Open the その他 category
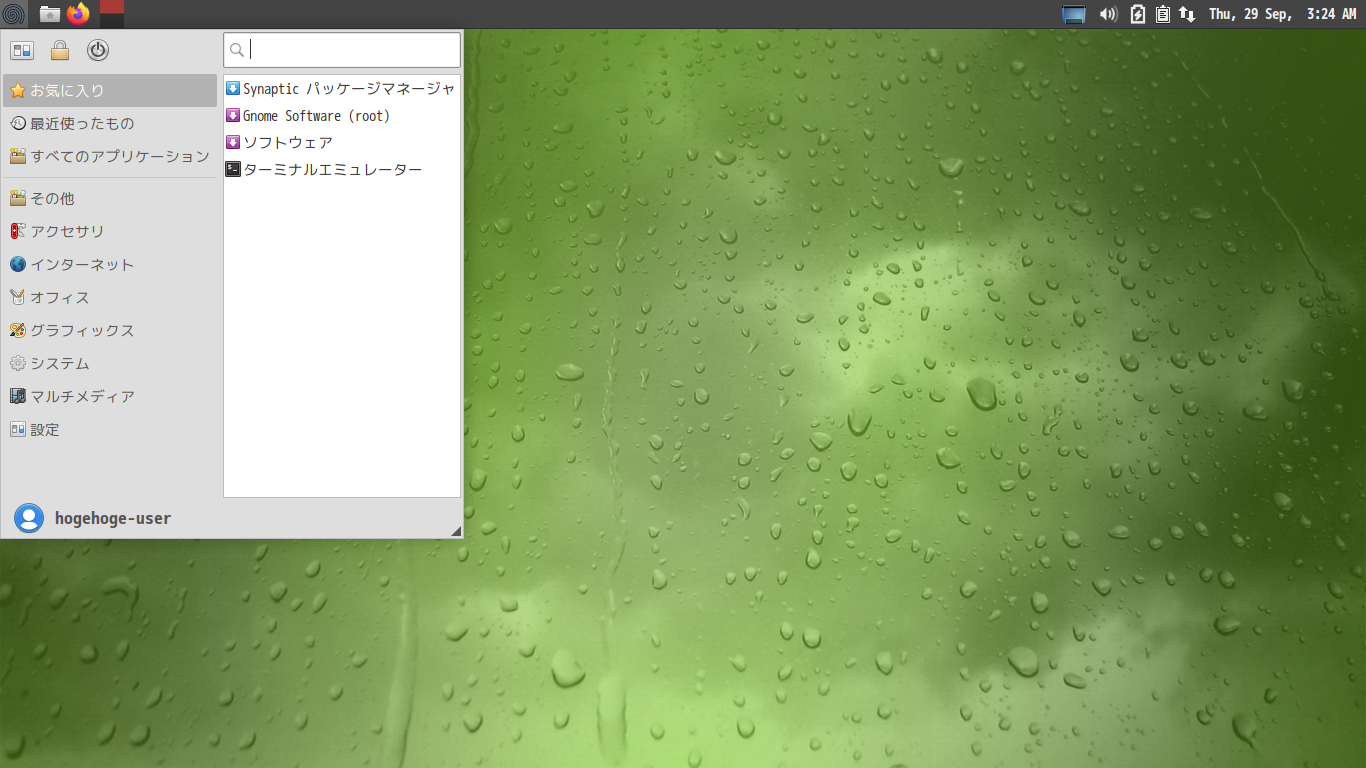The image size is (1366, 768). tap(110, 198)
